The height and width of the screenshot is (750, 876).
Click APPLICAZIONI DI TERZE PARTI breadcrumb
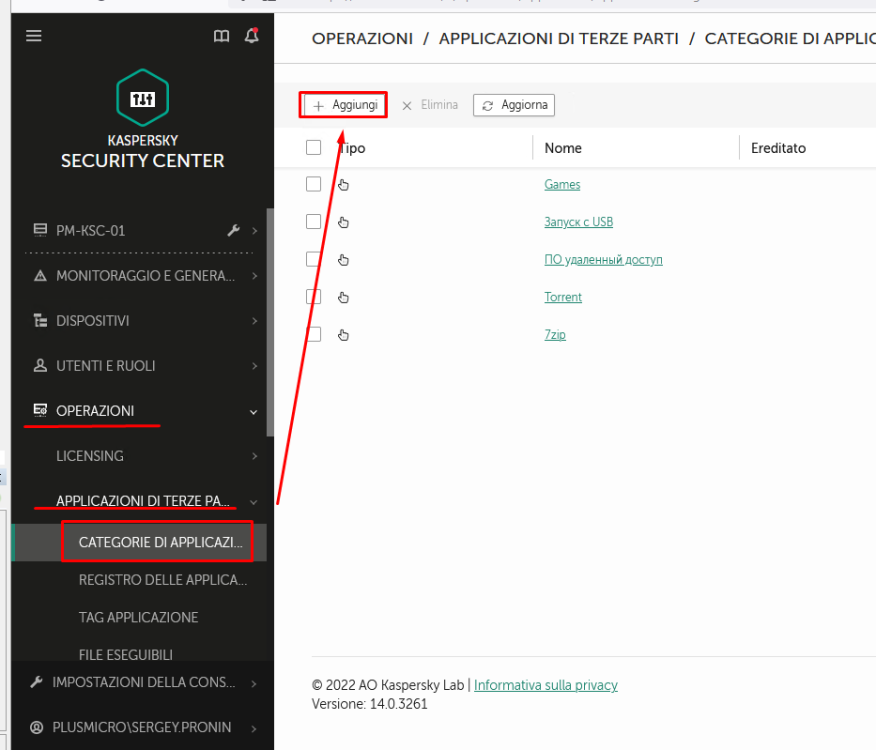pos(559,39)
